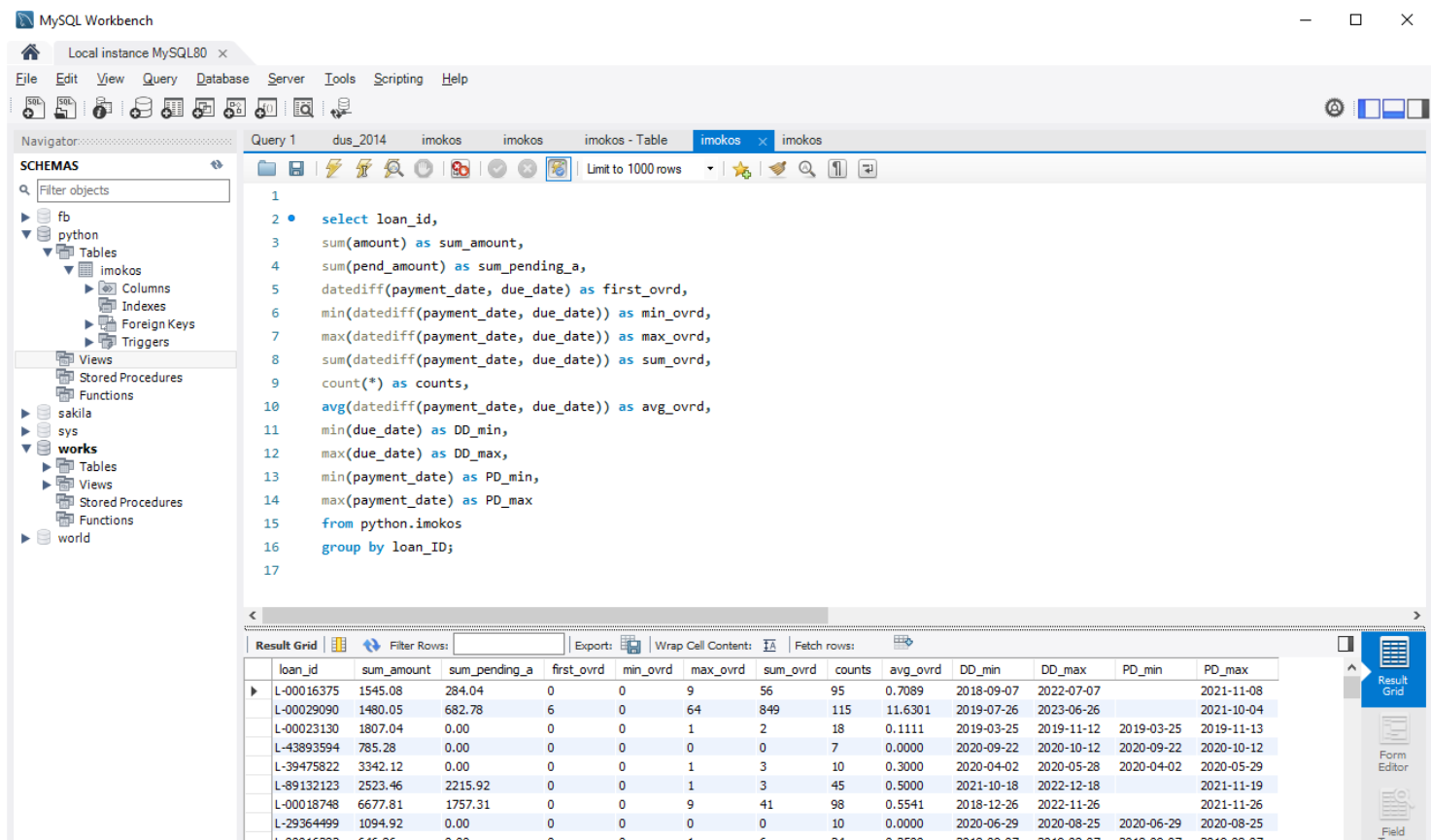Open the Query menu
The image size is (1431, 840).
pos(159,79)
